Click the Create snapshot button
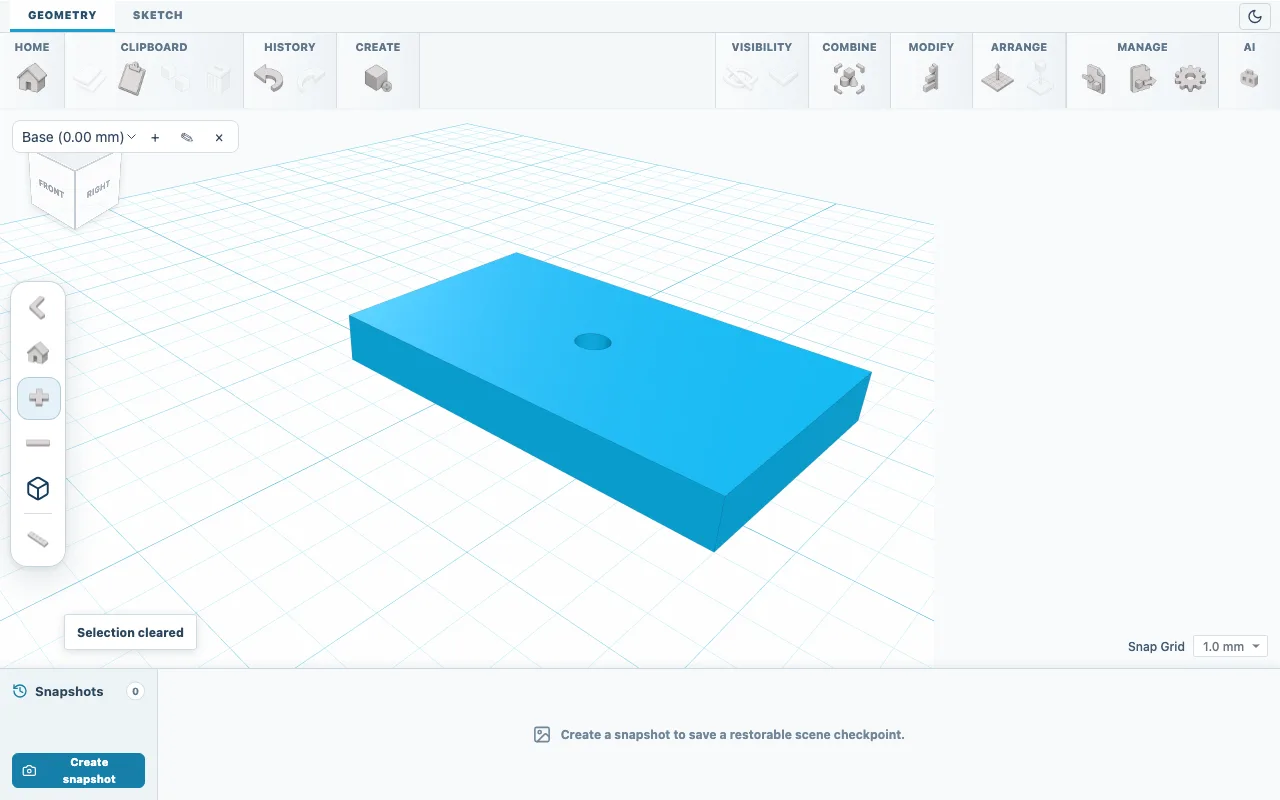 78,770
